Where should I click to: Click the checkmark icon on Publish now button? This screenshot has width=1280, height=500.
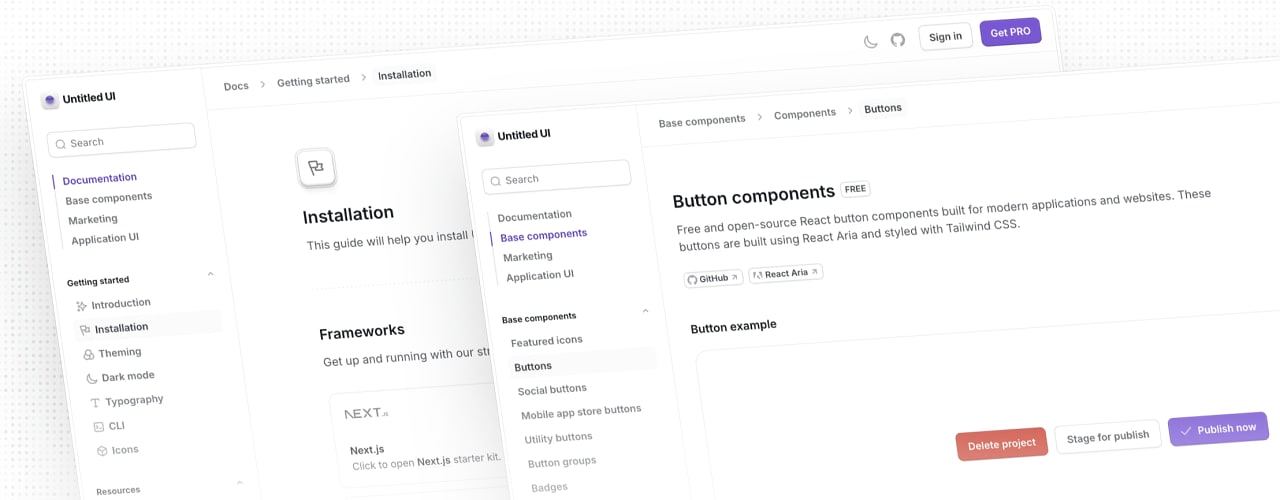(1186, 431)
